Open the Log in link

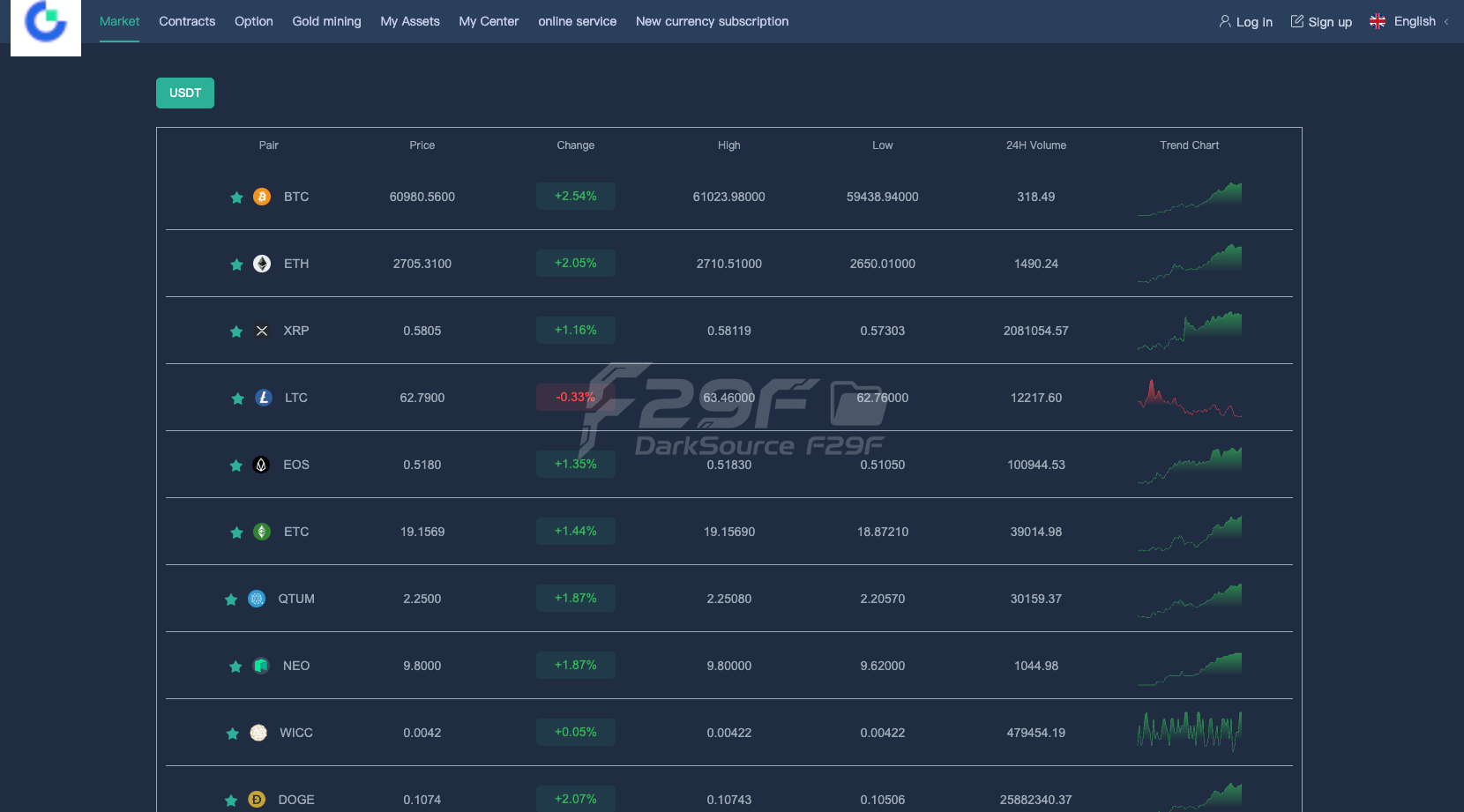pos(1245,22)
